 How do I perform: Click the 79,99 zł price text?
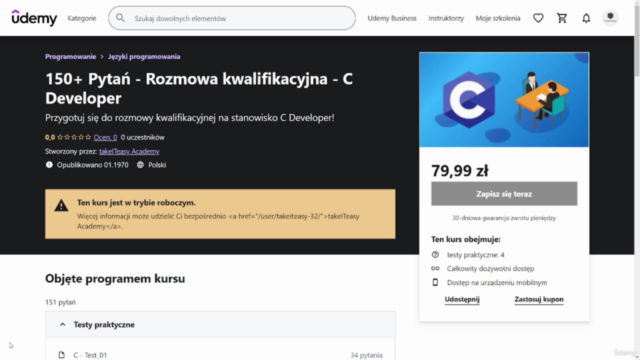click(x=460, y=171)
